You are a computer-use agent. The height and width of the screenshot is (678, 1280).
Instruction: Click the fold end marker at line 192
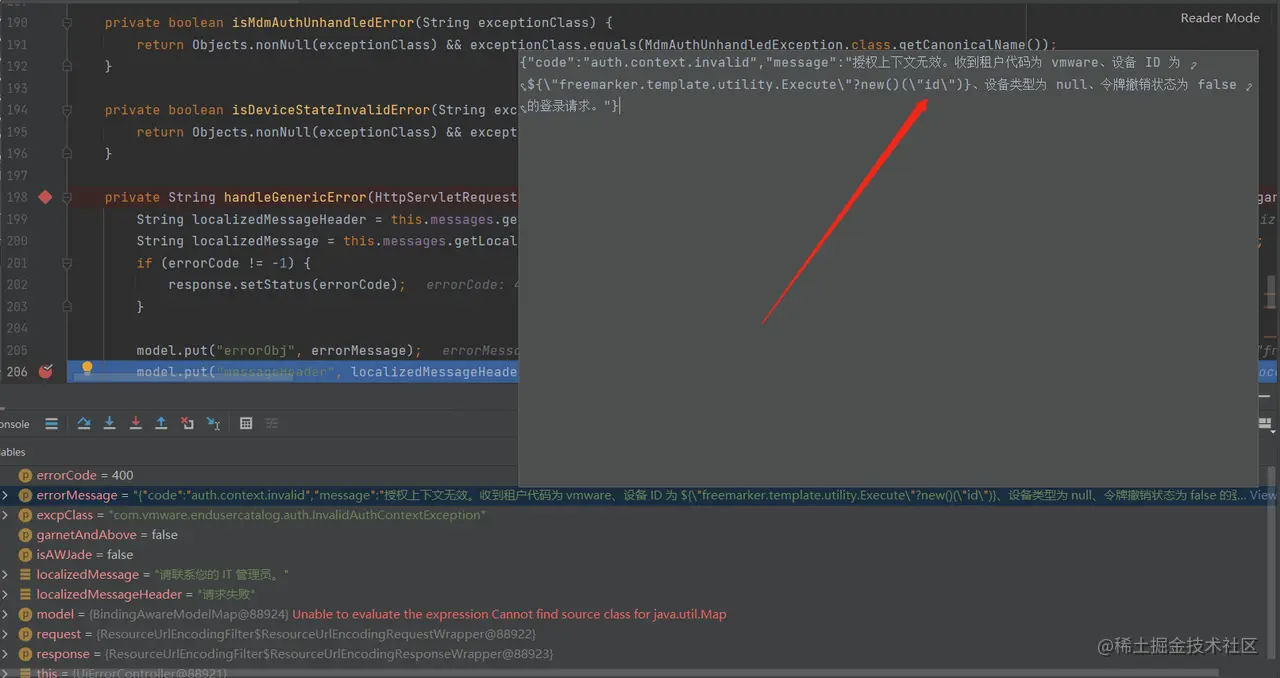click(x=67, y=66)
